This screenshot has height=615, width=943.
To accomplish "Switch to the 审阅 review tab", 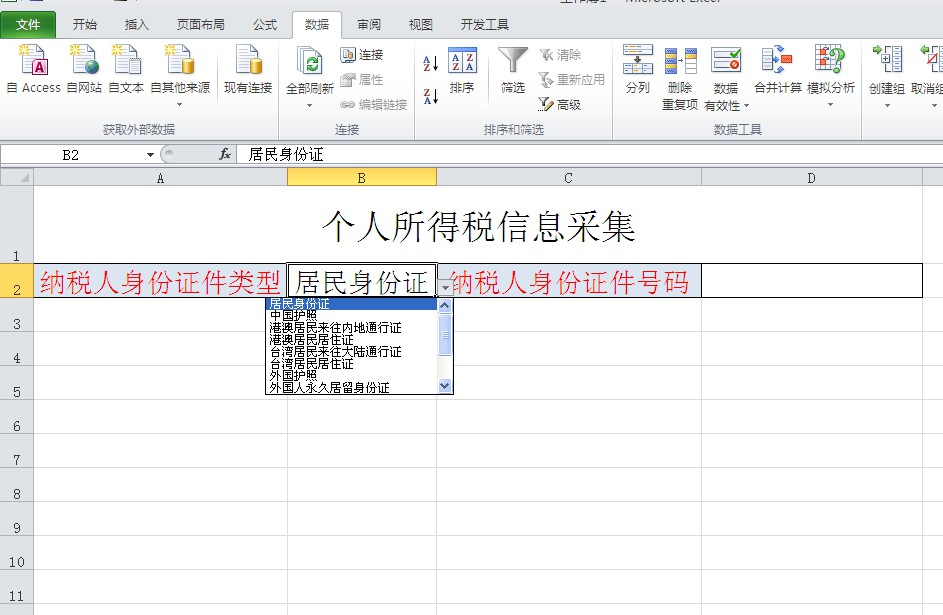I will point(369,25).
